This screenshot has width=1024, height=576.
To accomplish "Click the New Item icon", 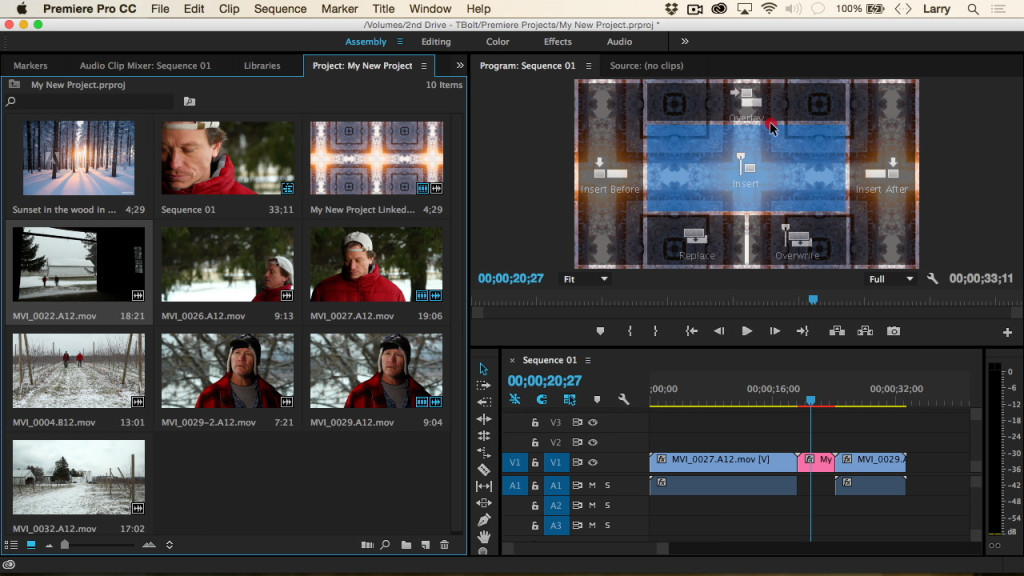I will 426,545.
